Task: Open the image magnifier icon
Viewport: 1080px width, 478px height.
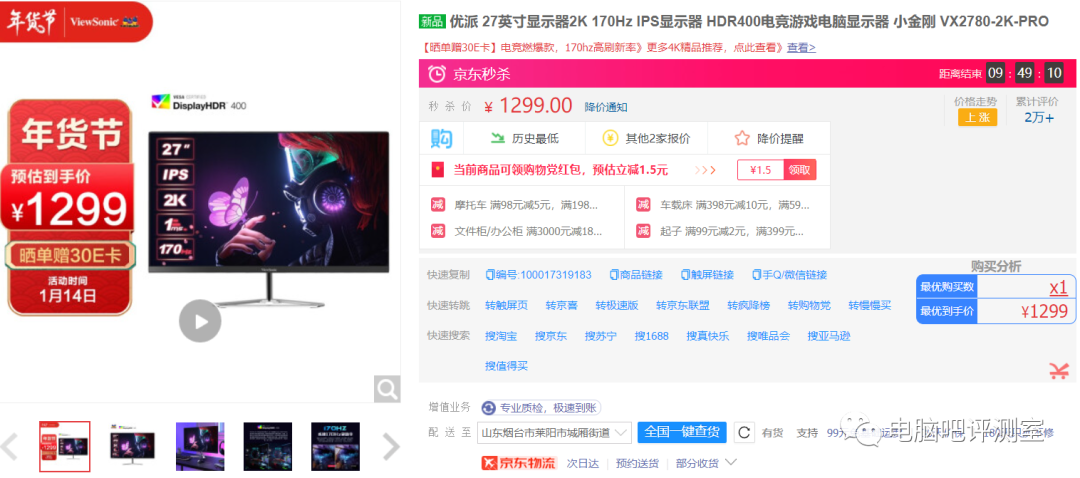Action: pyautogui.click(x=387, y=389)
